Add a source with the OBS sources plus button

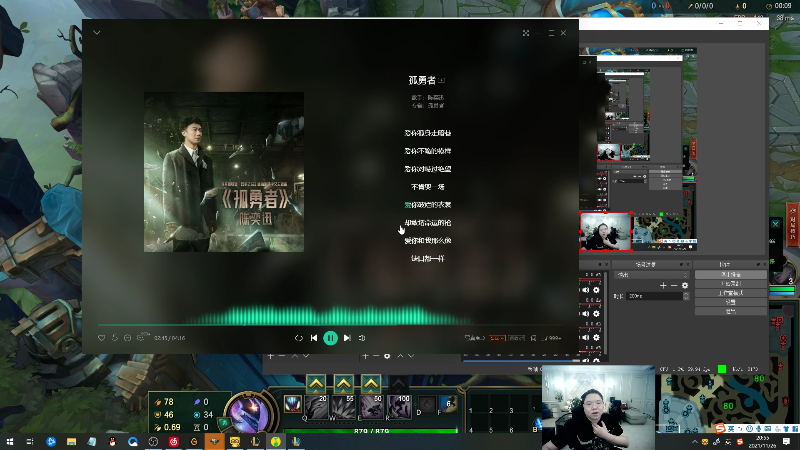point(365,356)
